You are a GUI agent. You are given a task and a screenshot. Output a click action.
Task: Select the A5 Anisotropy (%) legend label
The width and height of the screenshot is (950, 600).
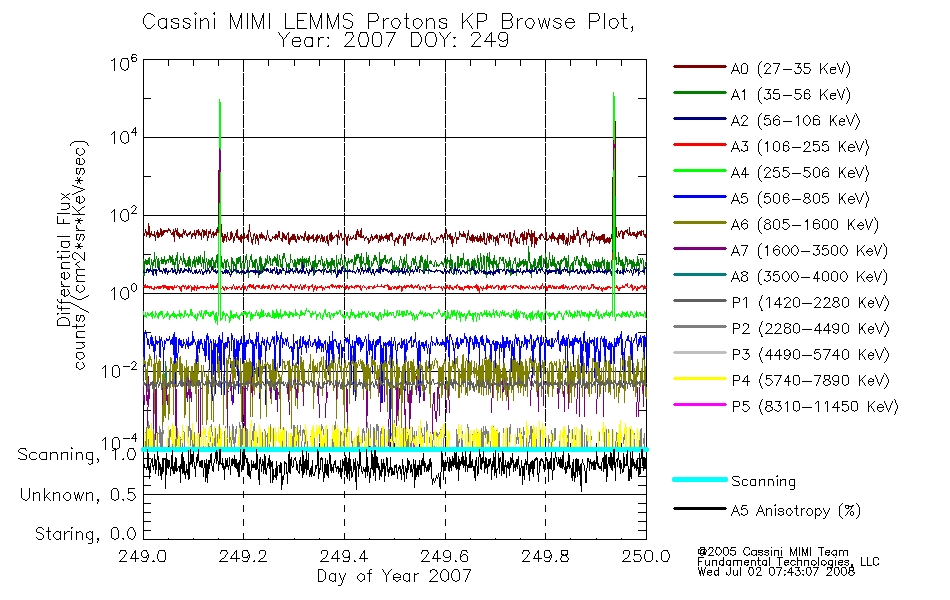click(796, 511)
